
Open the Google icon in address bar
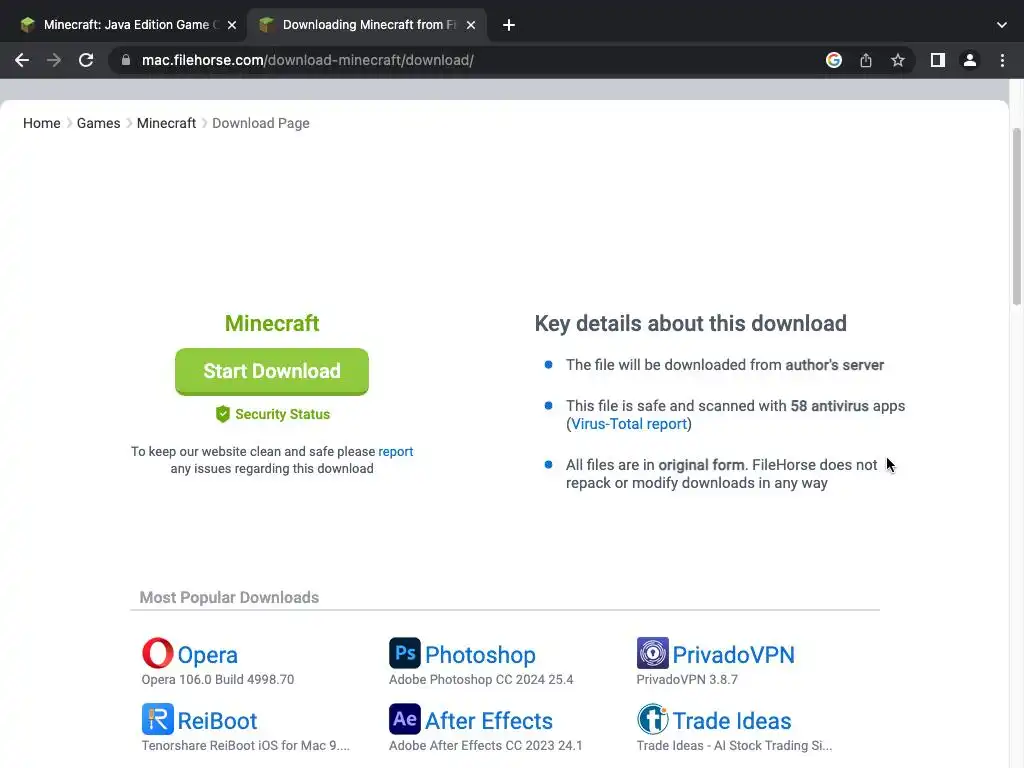click(833, 60)
